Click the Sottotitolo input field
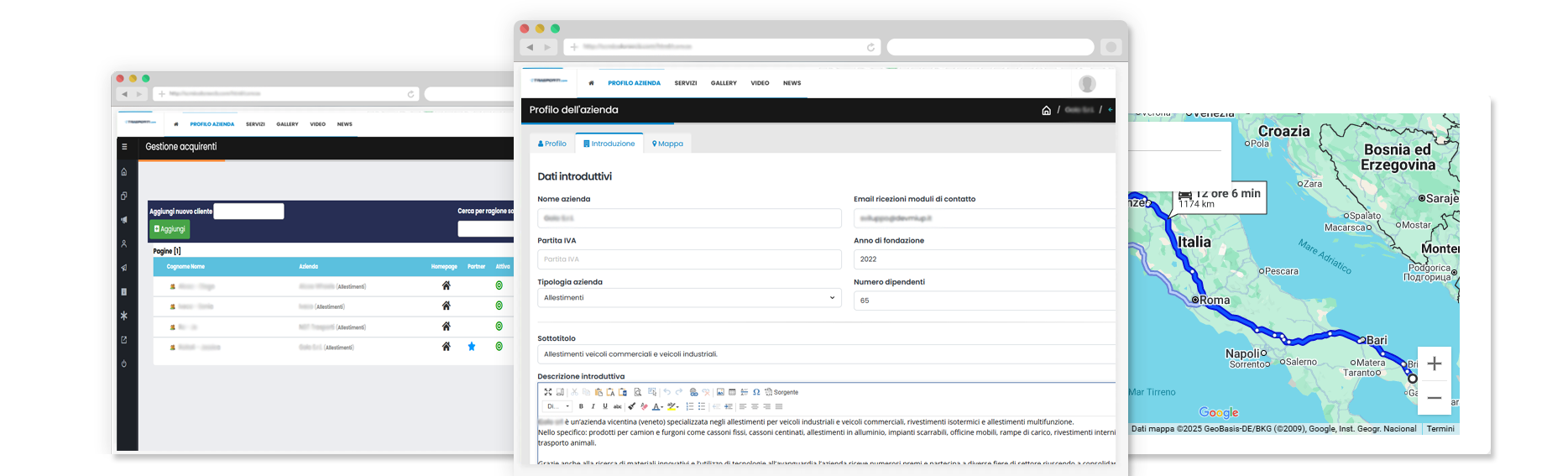The image size is (1568, 476). [826, 354]
